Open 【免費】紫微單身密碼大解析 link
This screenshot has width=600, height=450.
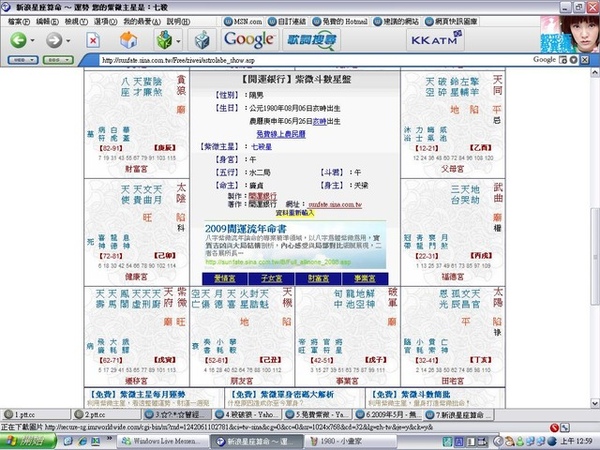click(281, 395)
